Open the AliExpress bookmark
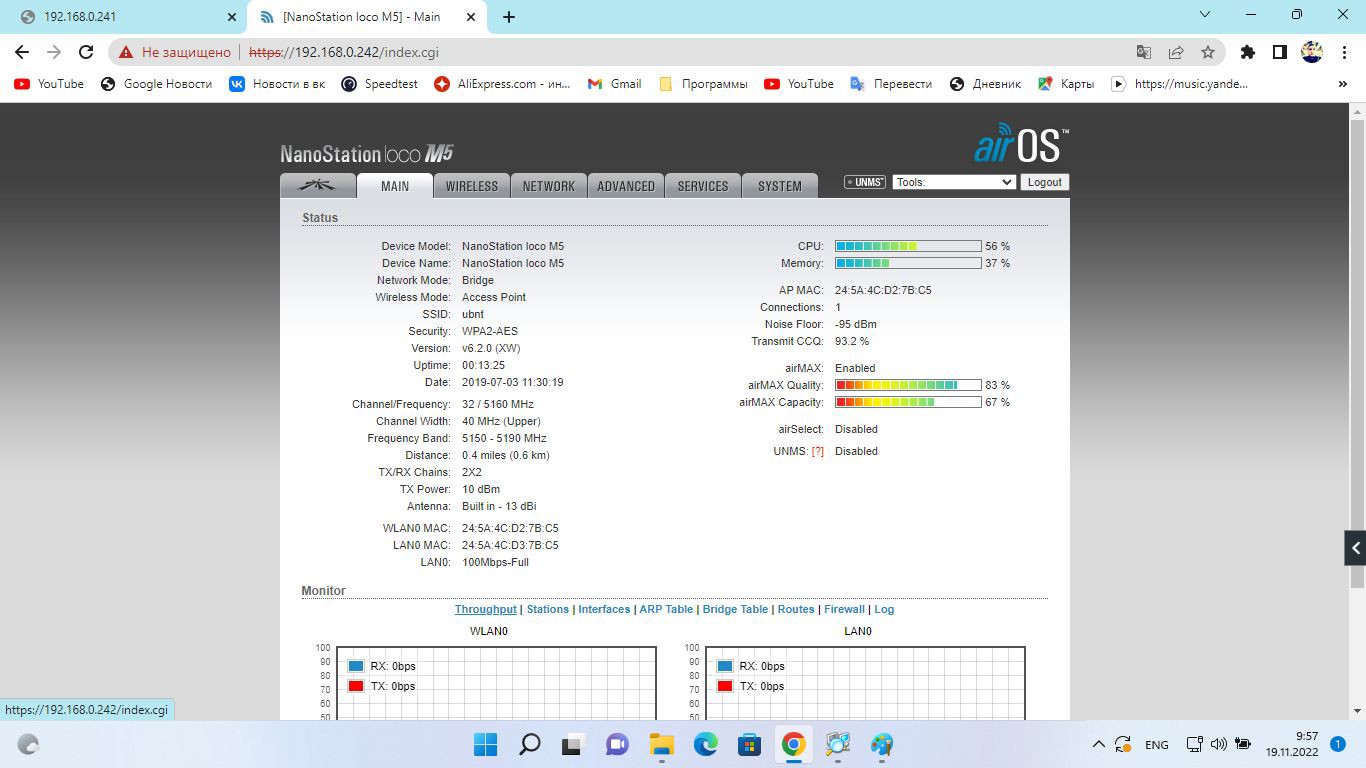 (x=503, y=84)
